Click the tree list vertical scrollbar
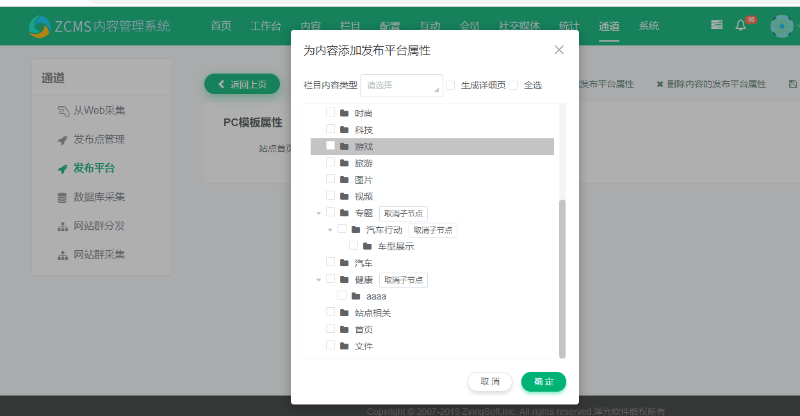Screen dimensions: 800x416 (x=562, y=279)
